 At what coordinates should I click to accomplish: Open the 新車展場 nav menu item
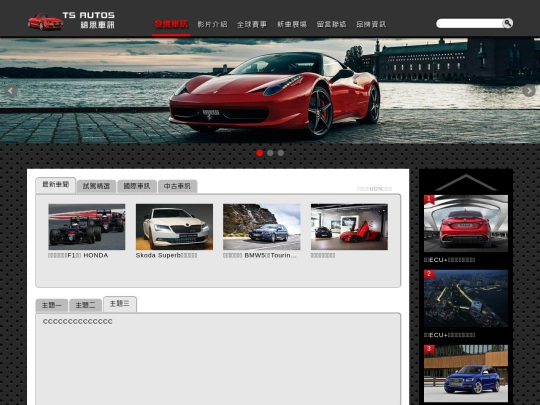point(292,24)
